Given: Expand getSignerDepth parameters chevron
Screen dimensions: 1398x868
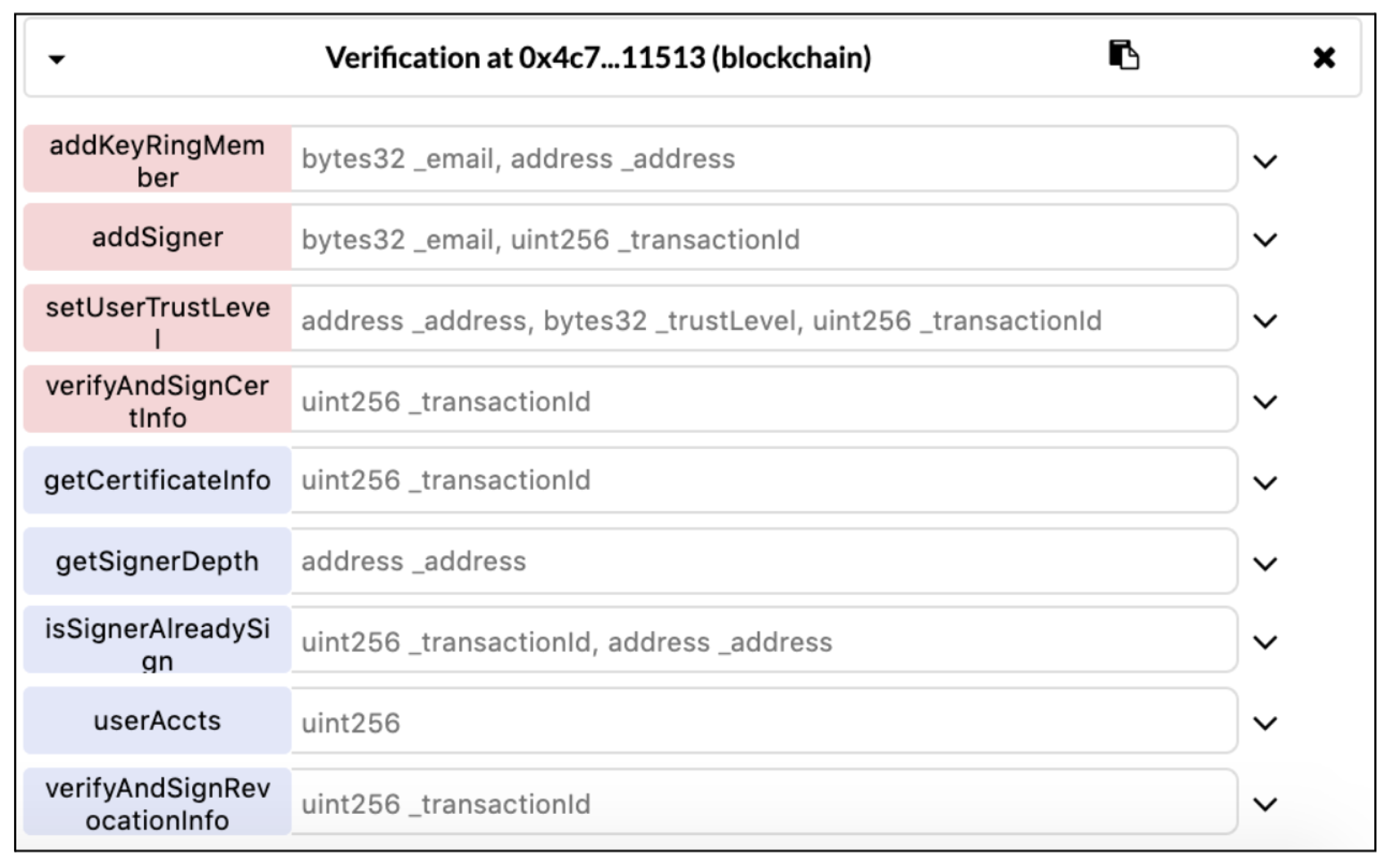Looking at the screenshot, I should 1265,564.
